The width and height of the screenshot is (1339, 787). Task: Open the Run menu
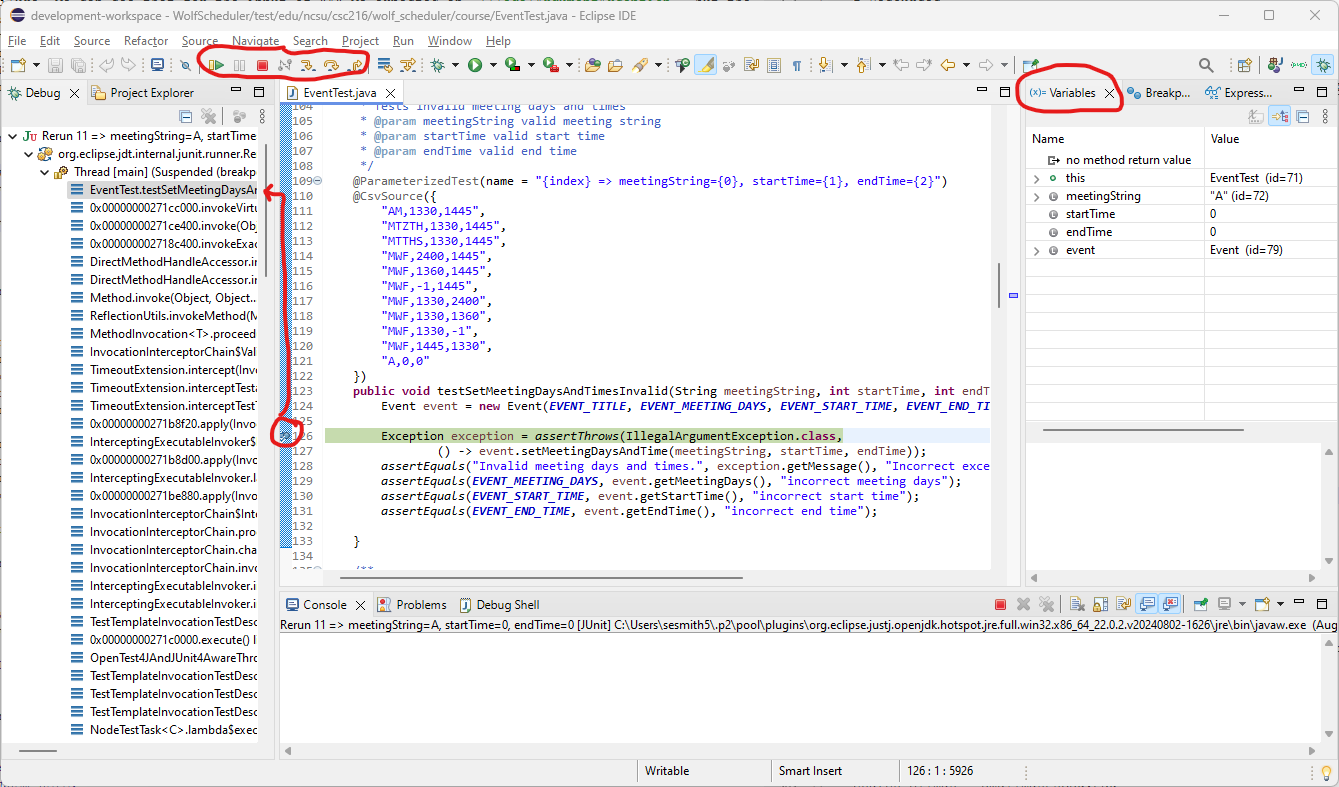coord(403,41)
